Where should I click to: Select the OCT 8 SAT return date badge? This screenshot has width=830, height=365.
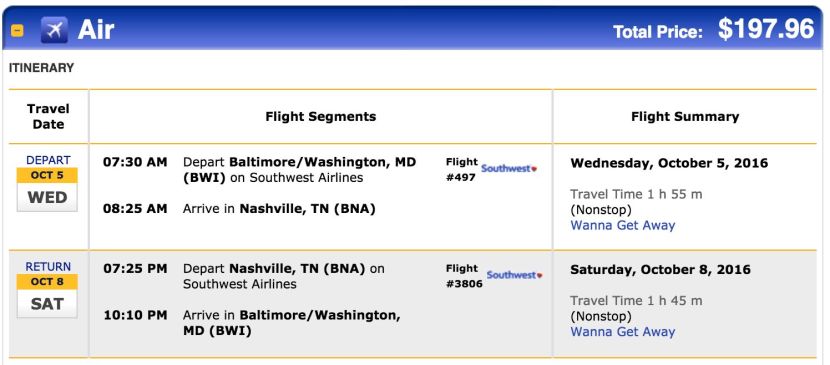click(x=47, y=296)
